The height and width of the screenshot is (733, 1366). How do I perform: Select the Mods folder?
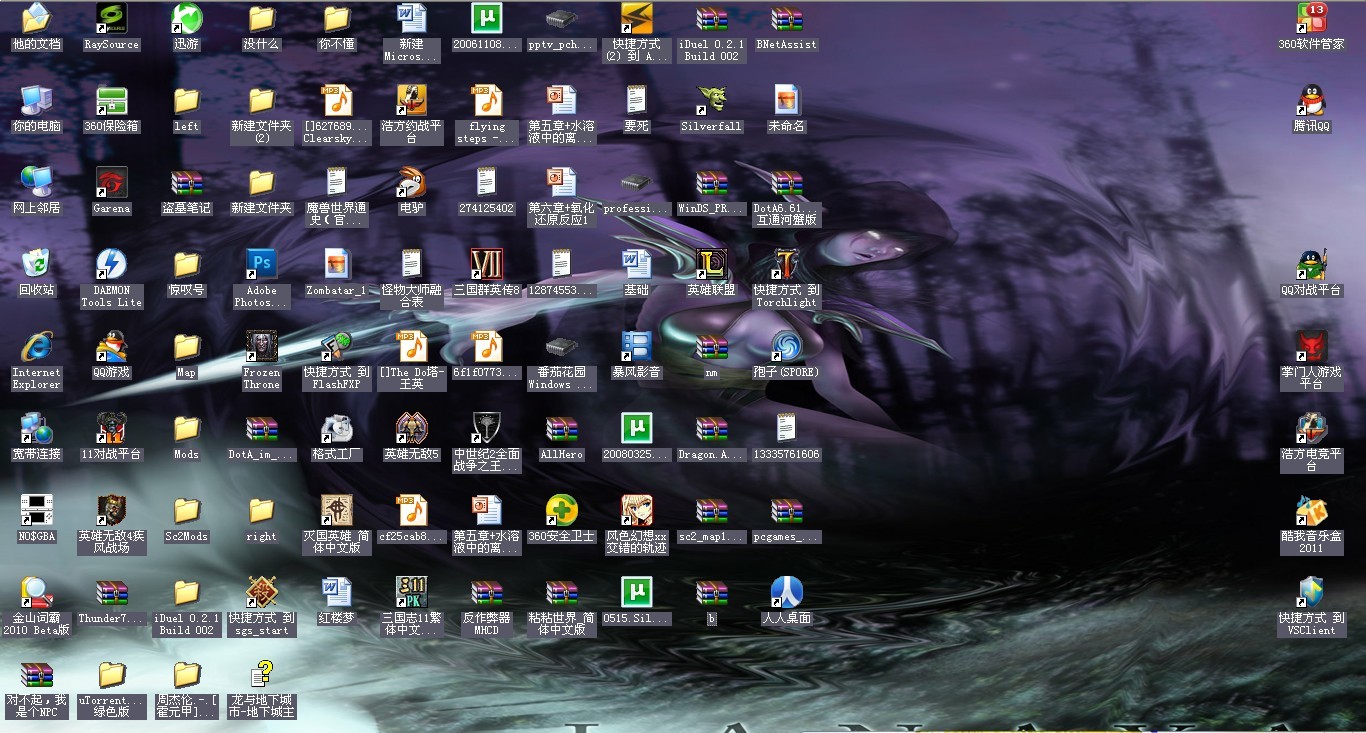(x=186, y=428)
